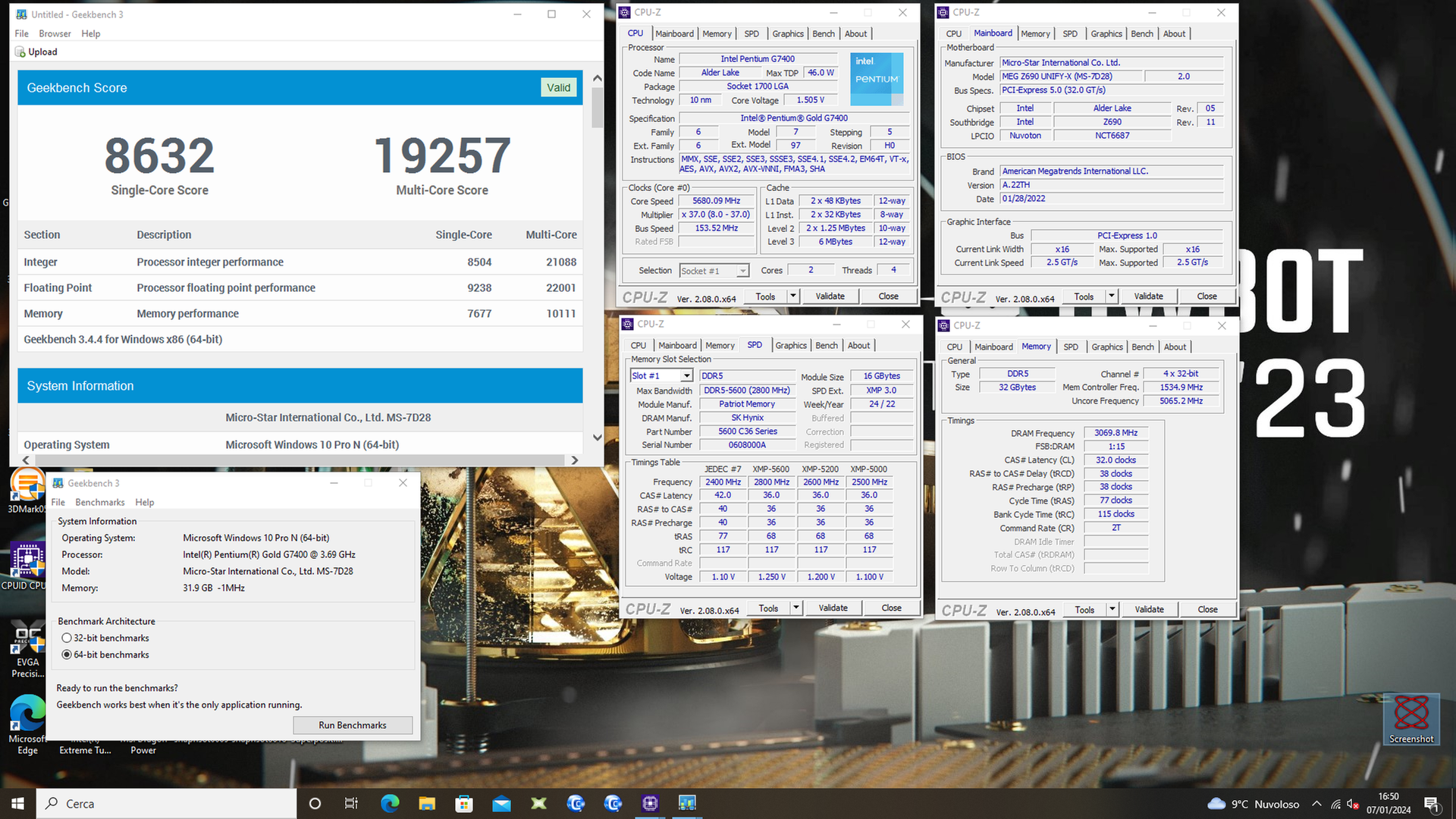
Task: Click the green X icon on the taskbar
Action: point(538,803)
